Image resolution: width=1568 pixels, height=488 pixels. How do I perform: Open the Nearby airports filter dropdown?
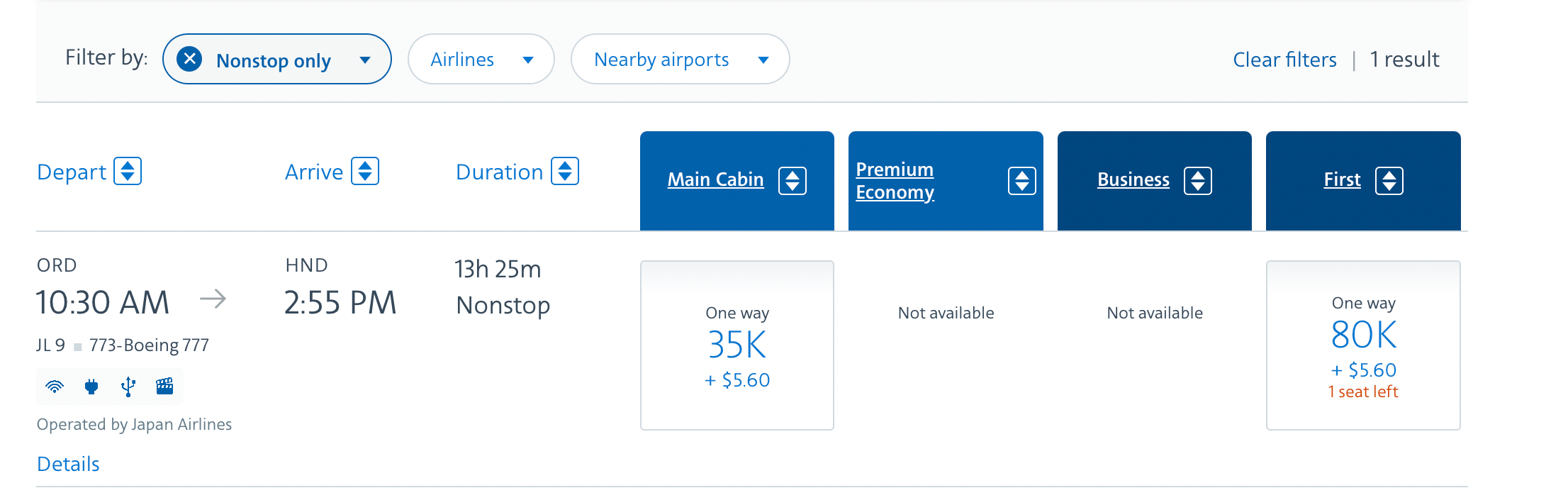pos(681,59)
